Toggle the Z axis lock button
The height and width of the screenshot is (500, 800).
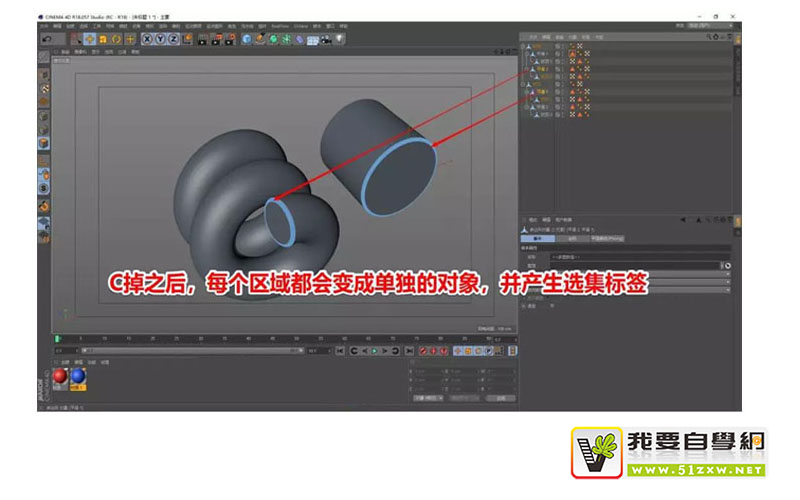tap(173, 39)
